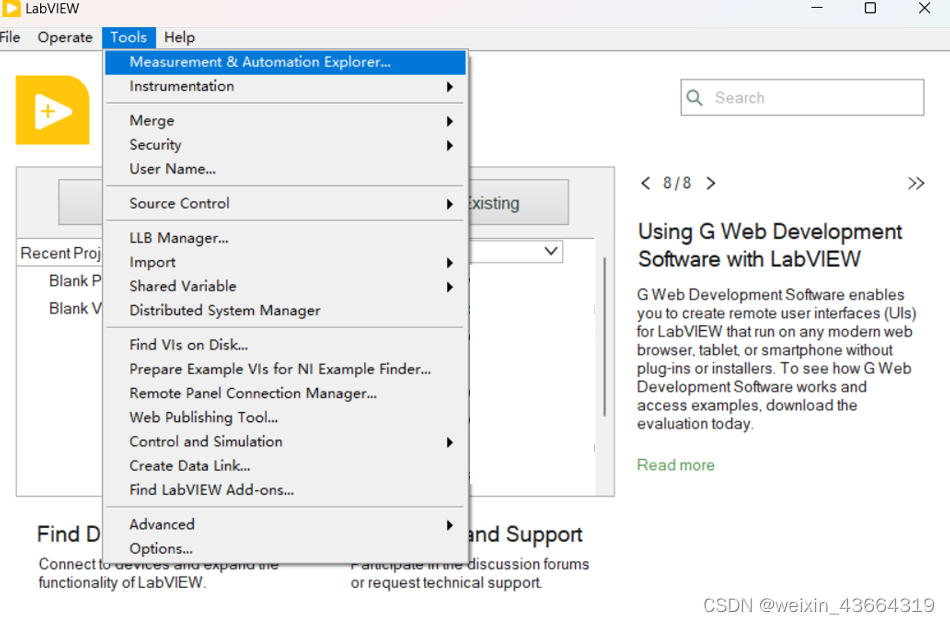Minimize the LabVIEW window
Image resolution: width=950 pixels, height=624 pixels.
817,8
